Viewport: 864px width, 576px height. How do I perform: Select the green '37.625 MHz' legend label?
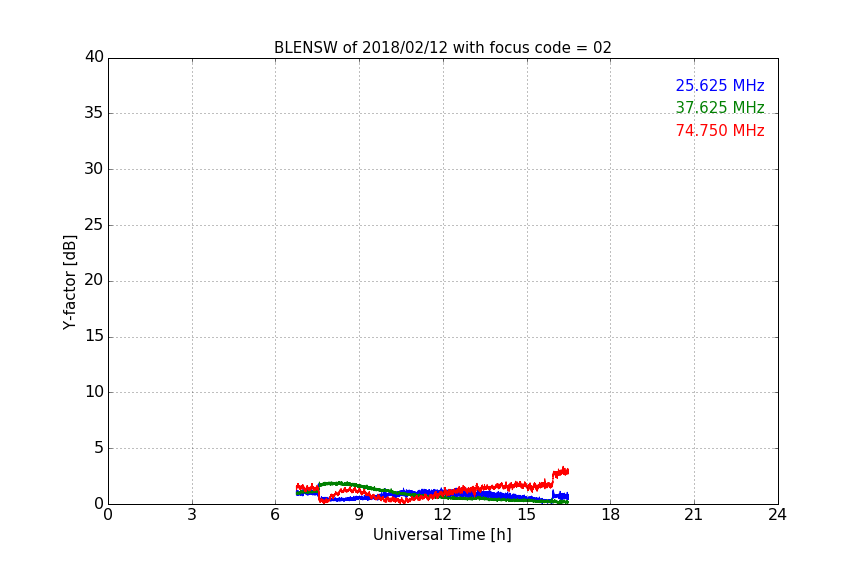coord(720,107)
